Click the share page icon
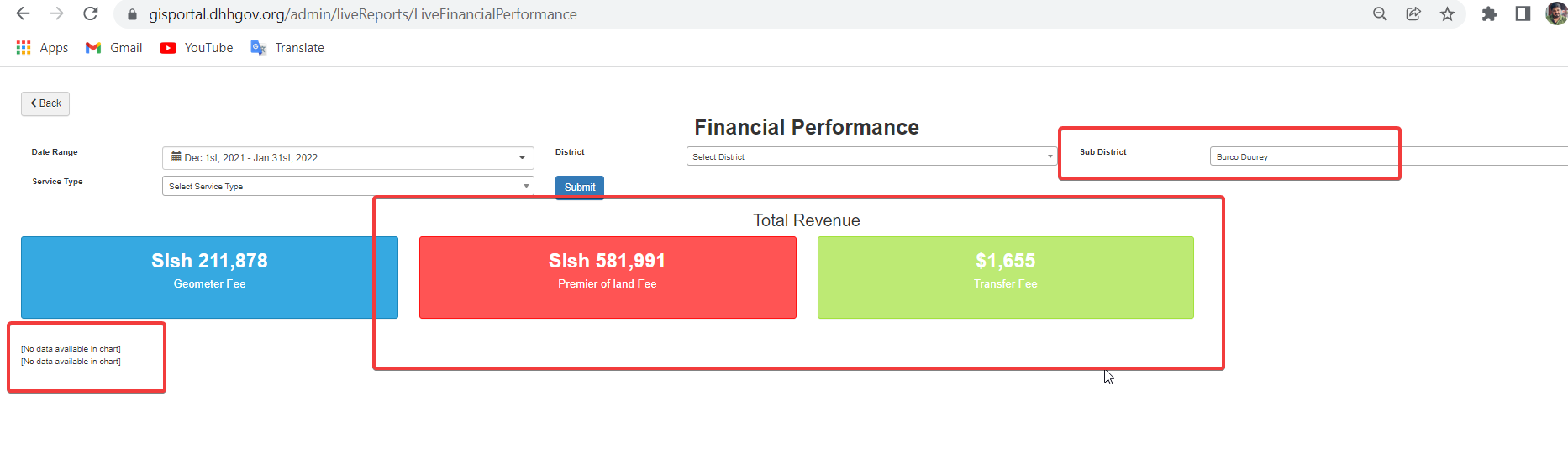 click(x=1413, y=13)
